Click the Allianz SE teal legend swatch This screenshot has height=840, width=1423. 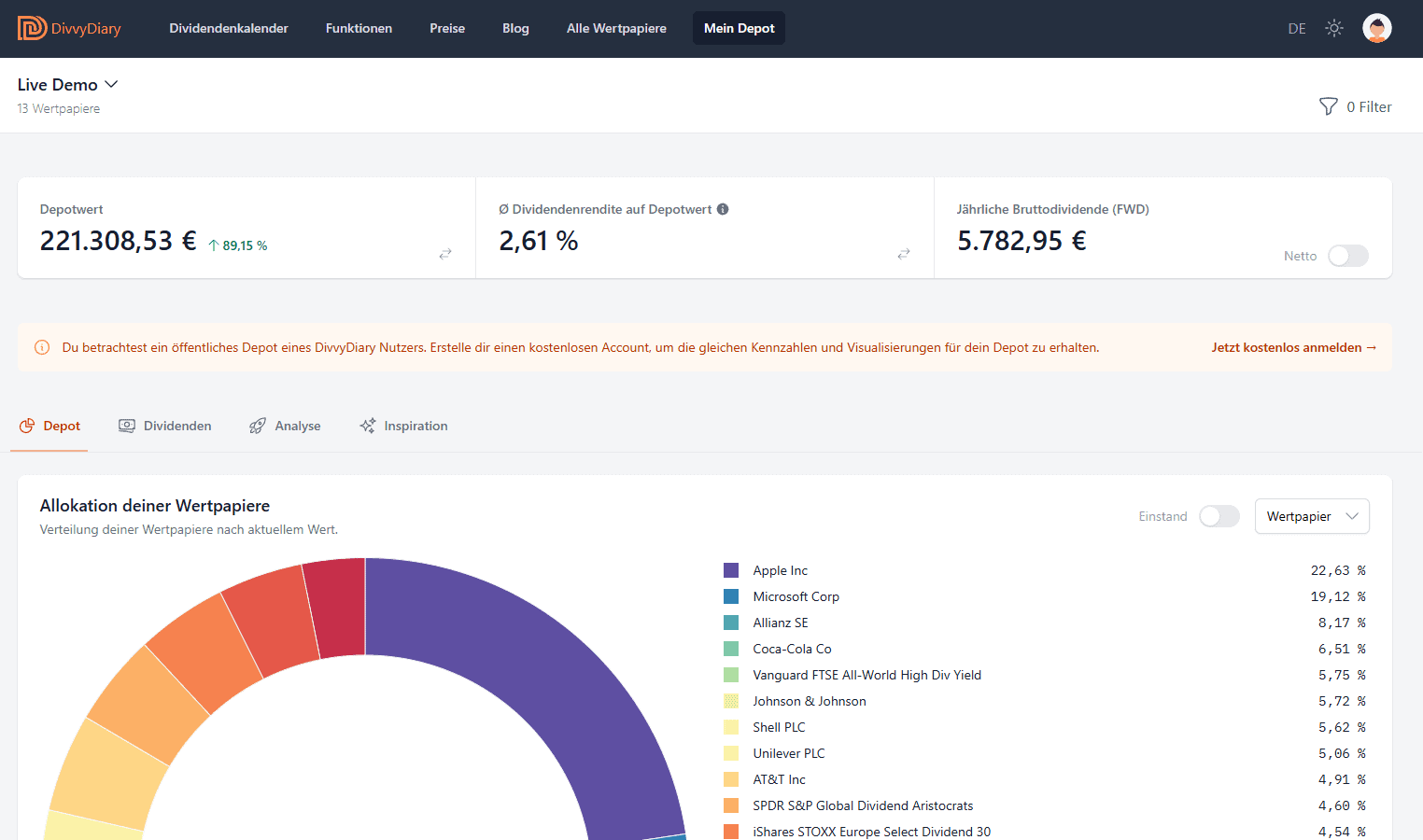point(731,623)
